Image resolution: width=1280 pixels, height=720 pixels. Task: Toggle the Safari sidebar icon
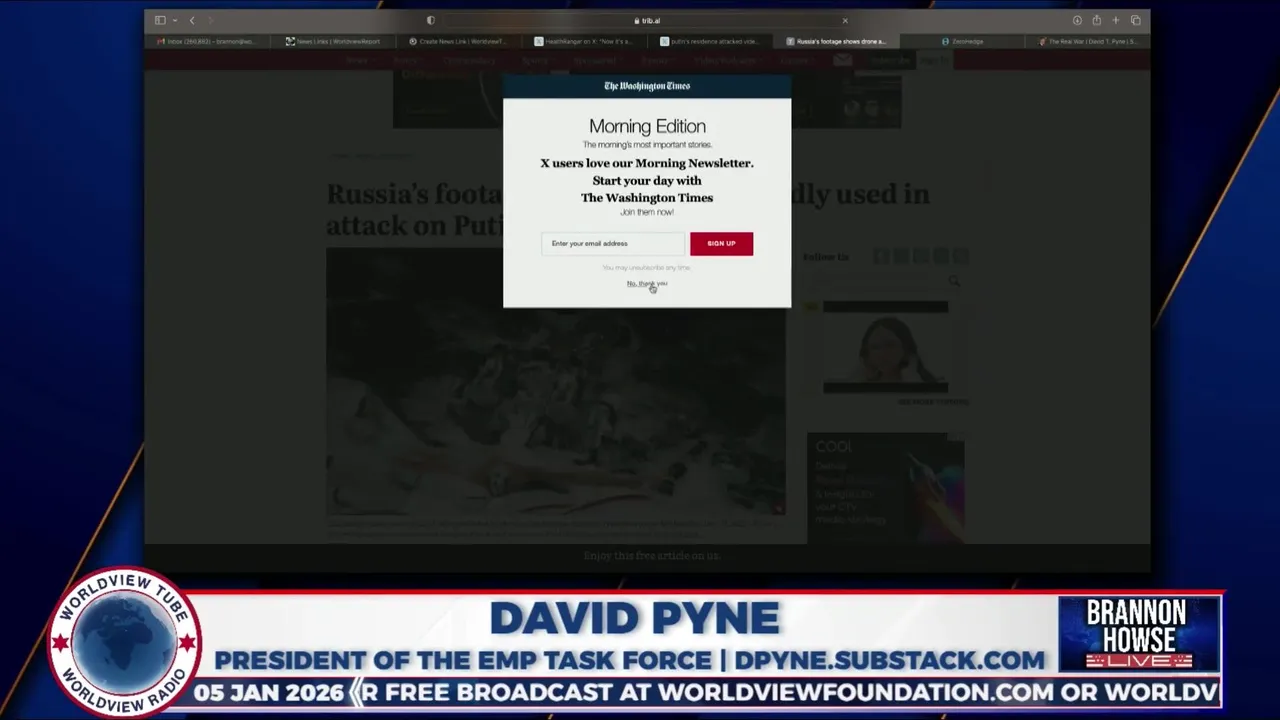pos(160,20)
